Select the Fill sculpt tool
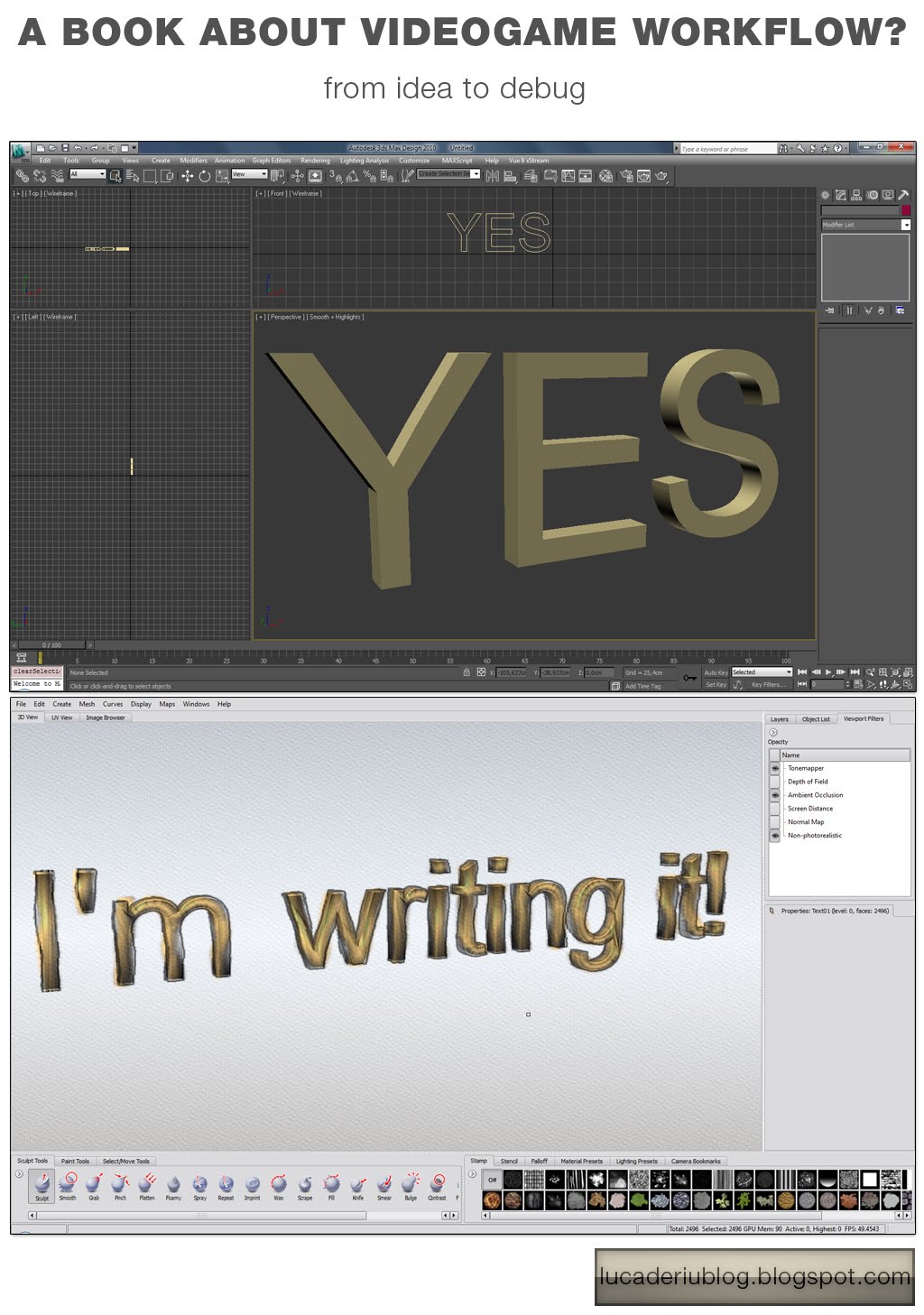Viewport: 924px width, 1315px height. tap(331, 1185)
